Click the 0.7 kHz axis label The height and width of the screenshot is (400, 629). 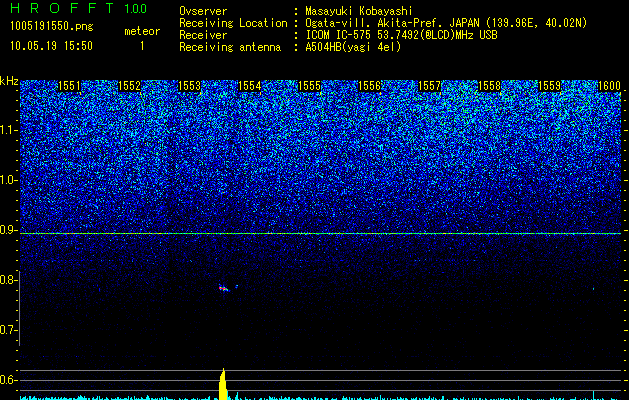point(8,330)
